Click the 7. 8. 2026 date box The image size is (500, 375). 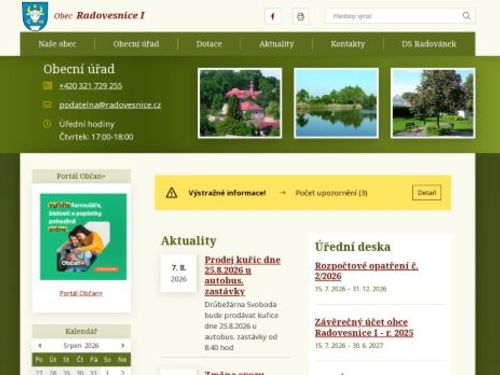(179, 273)
